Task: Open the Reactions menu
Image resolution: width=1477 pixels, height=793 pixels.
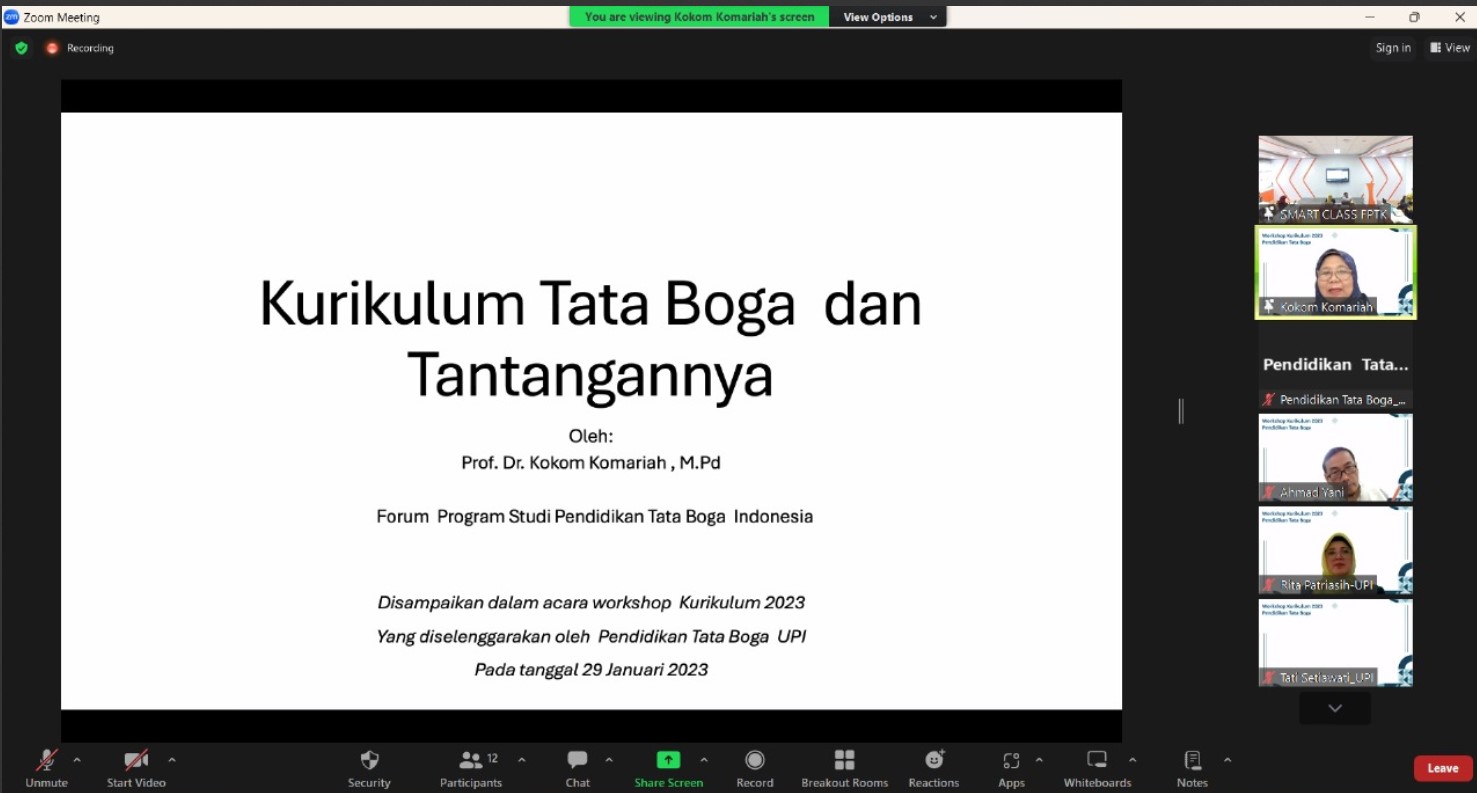Action: point(934,768)
